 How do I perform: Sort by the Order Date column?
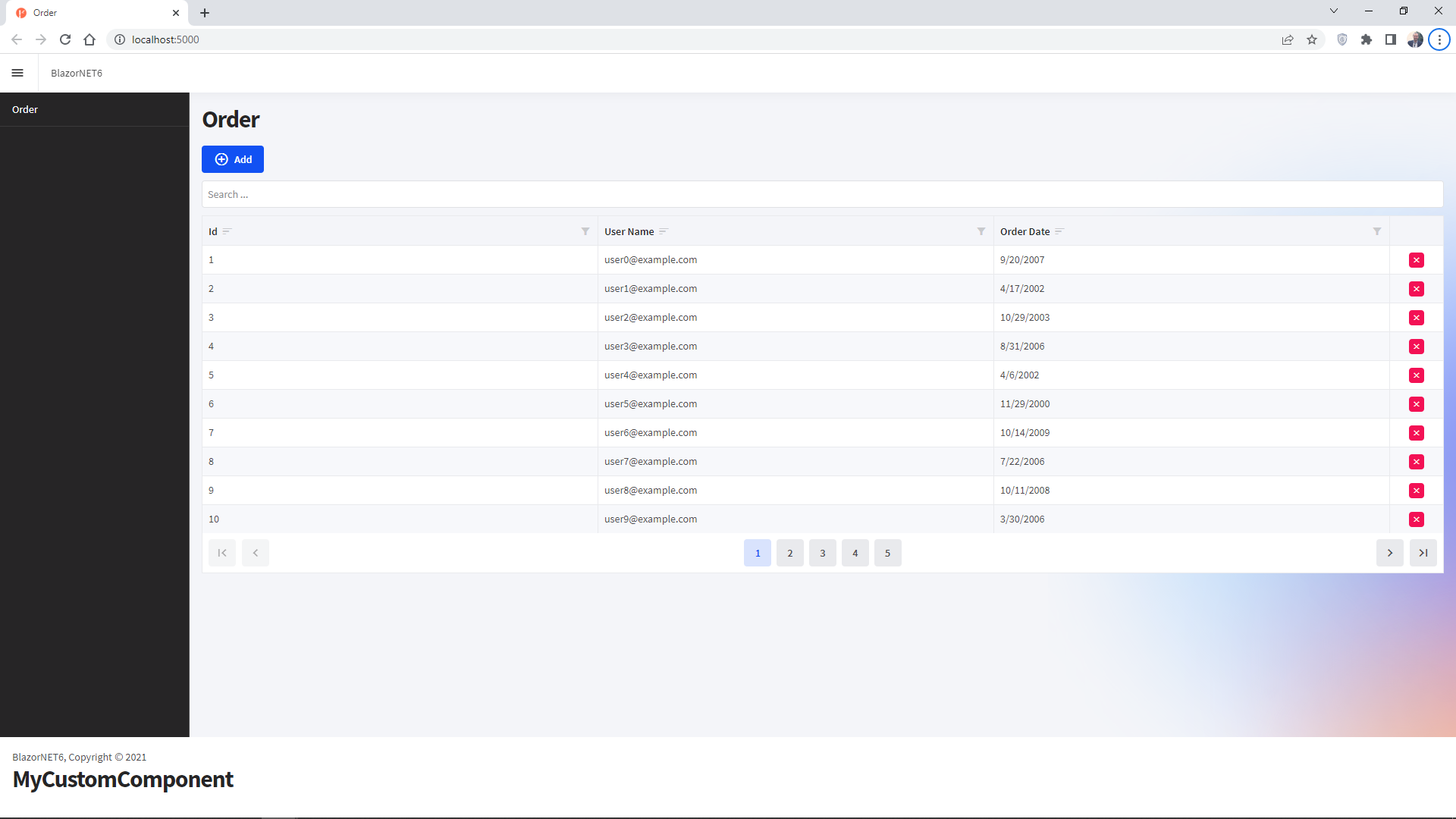click(1059, 231)
